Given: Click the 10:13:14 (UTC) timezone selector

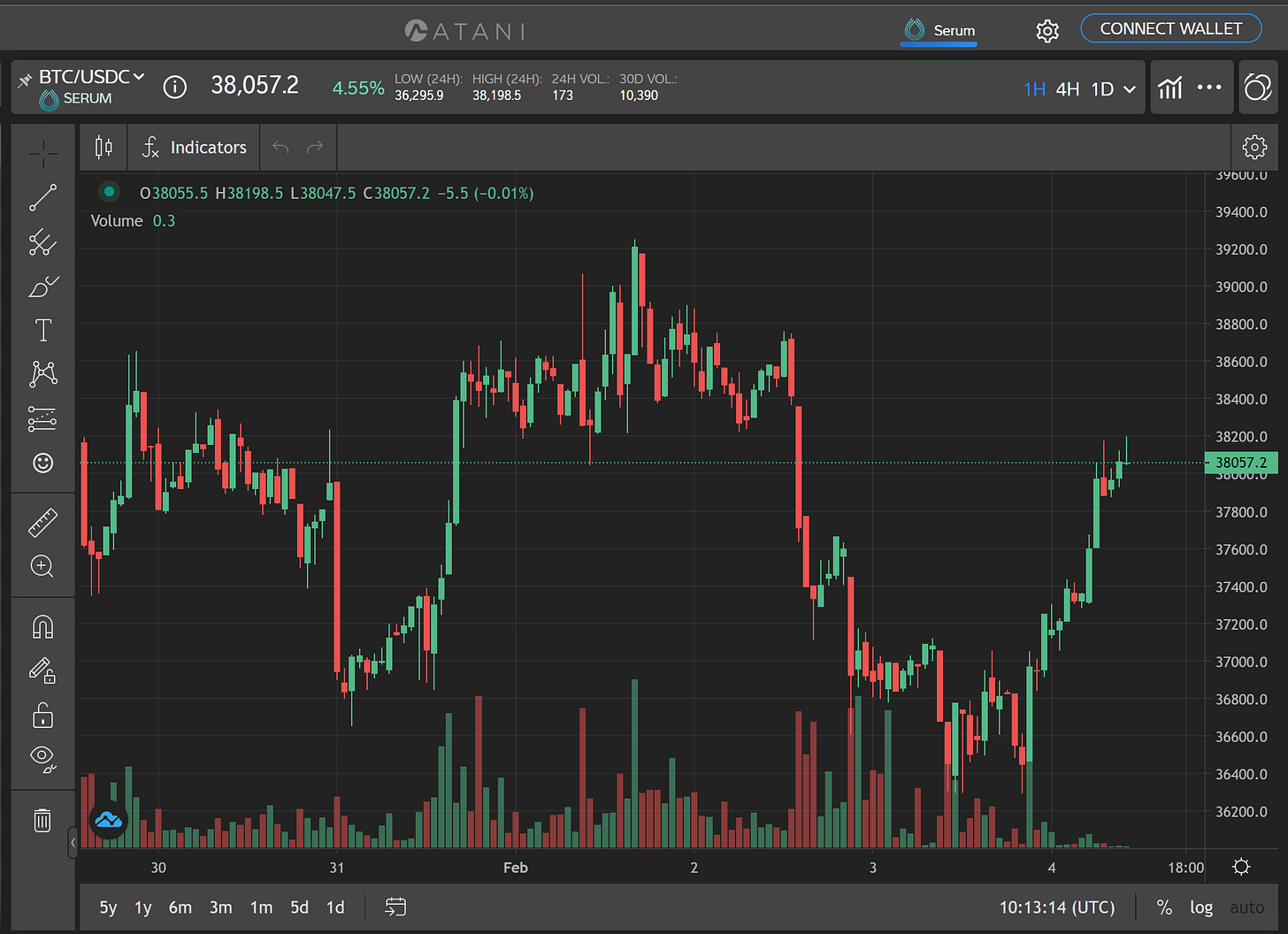Looking at the screenshot, I should pos(1057,907).
